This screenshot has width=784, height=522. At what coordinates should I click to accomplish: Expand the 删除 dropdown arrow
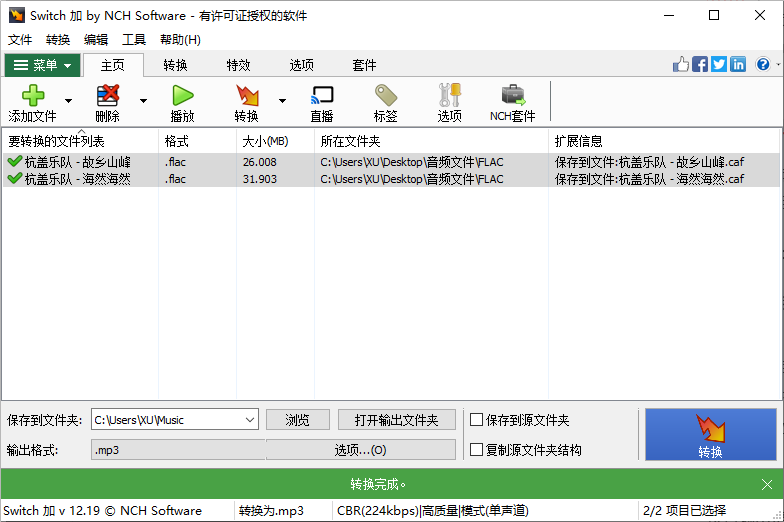(144, 101)
